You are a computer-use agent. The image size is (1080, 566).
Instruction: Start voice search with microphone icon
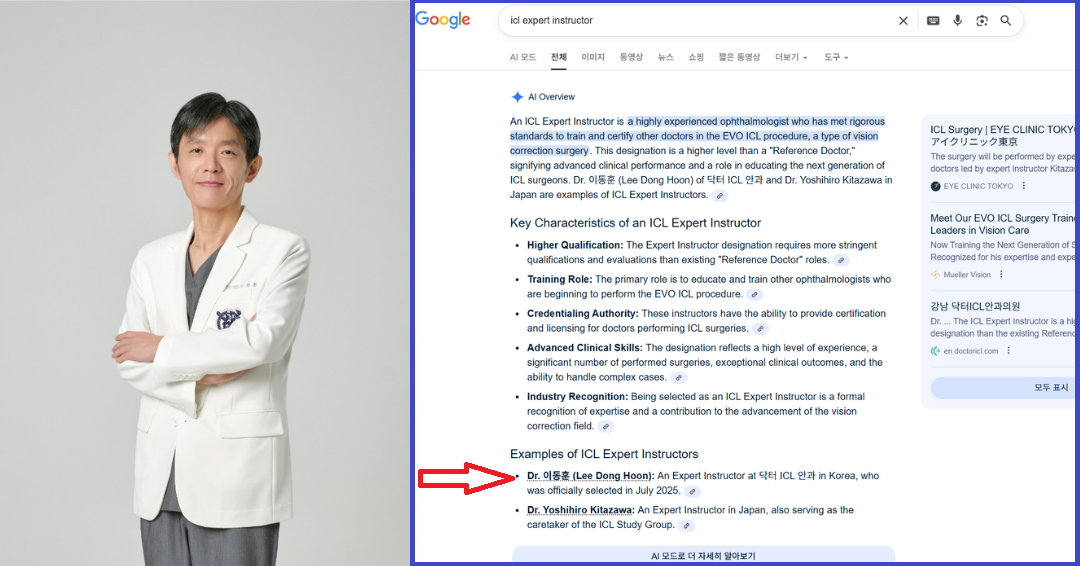click(x=957, y=21)
